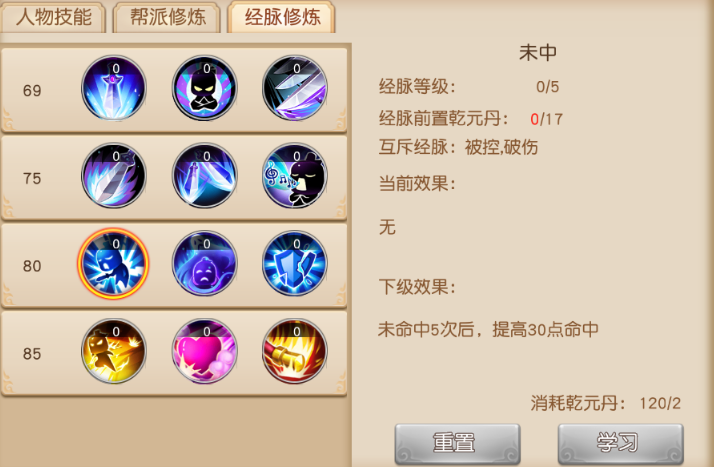The width and height of the screenshot is (714, 467).
Task: Select the red hammer skill in row 85
Action: (295, 351)
